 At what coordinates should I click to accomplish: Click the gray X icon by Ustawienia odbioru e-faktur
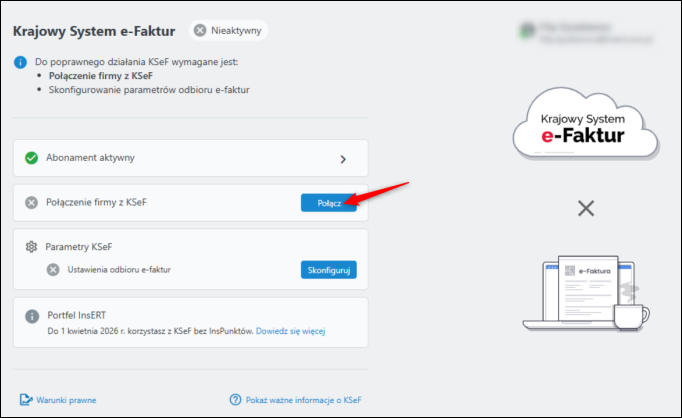point(53,270)
